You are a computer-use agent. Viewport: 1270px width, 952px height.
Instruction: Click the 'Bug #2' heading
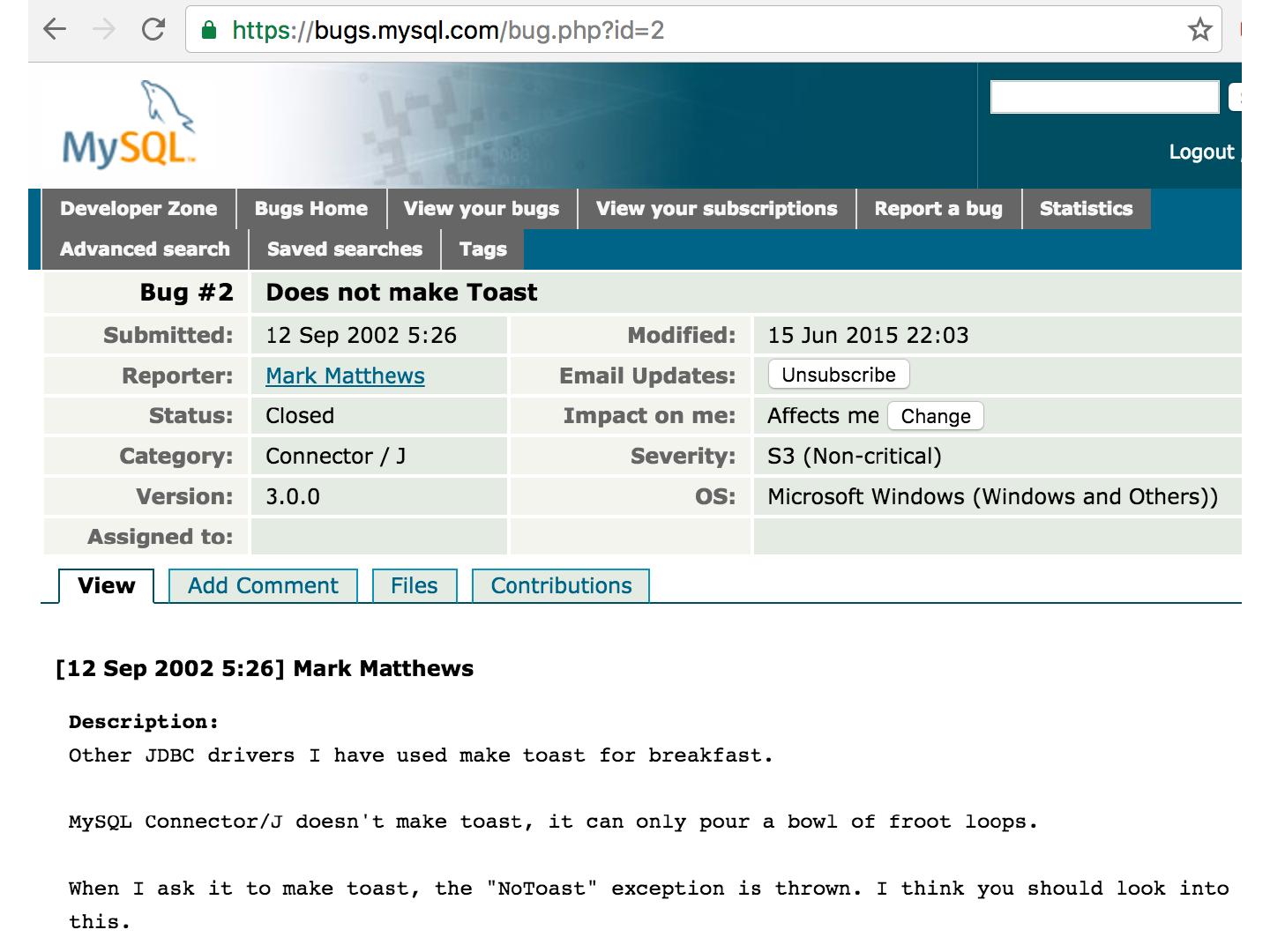click(187, 293)
